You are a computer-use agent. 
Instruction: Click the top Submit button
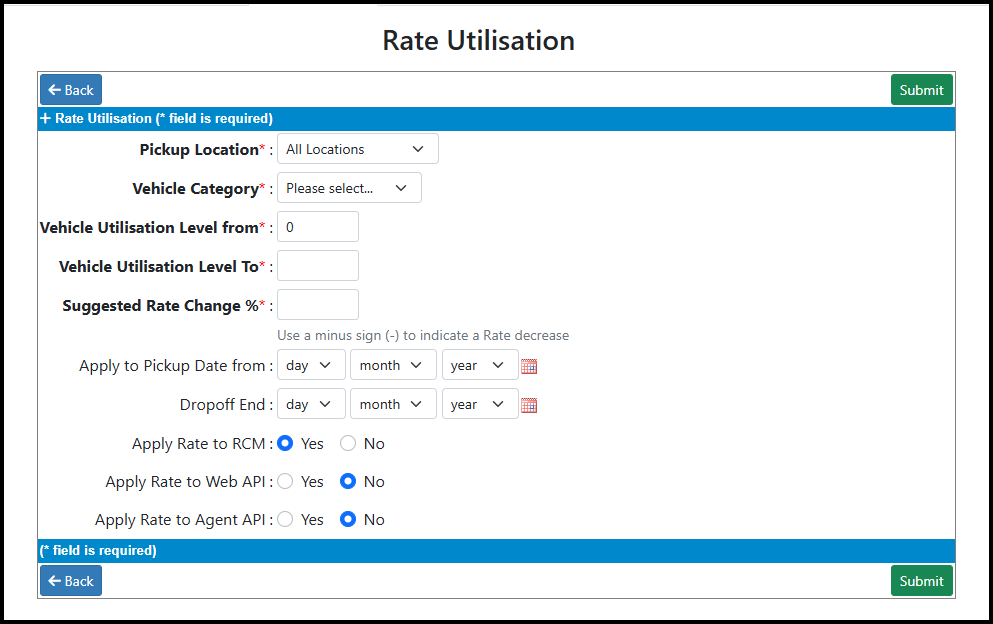coord(921,90)
